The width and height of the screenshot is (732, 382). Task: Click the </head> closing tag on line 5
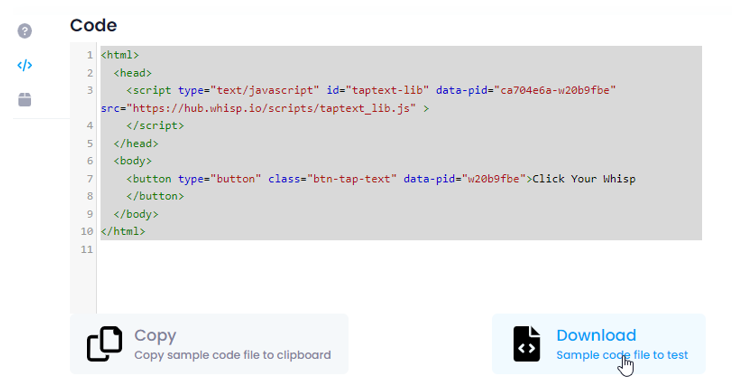136,143
